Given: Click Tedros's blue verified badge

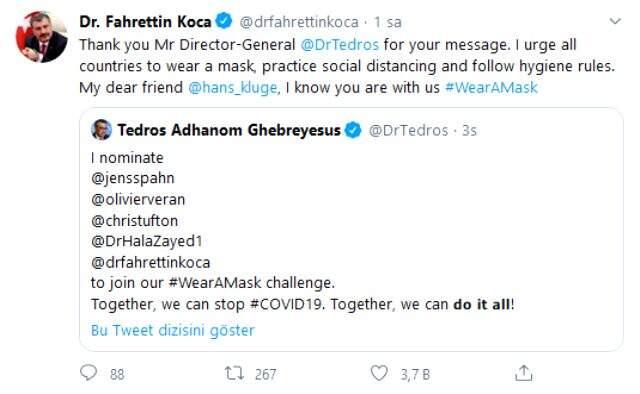Looking at the screenshot, I should [x=353, y=130].
